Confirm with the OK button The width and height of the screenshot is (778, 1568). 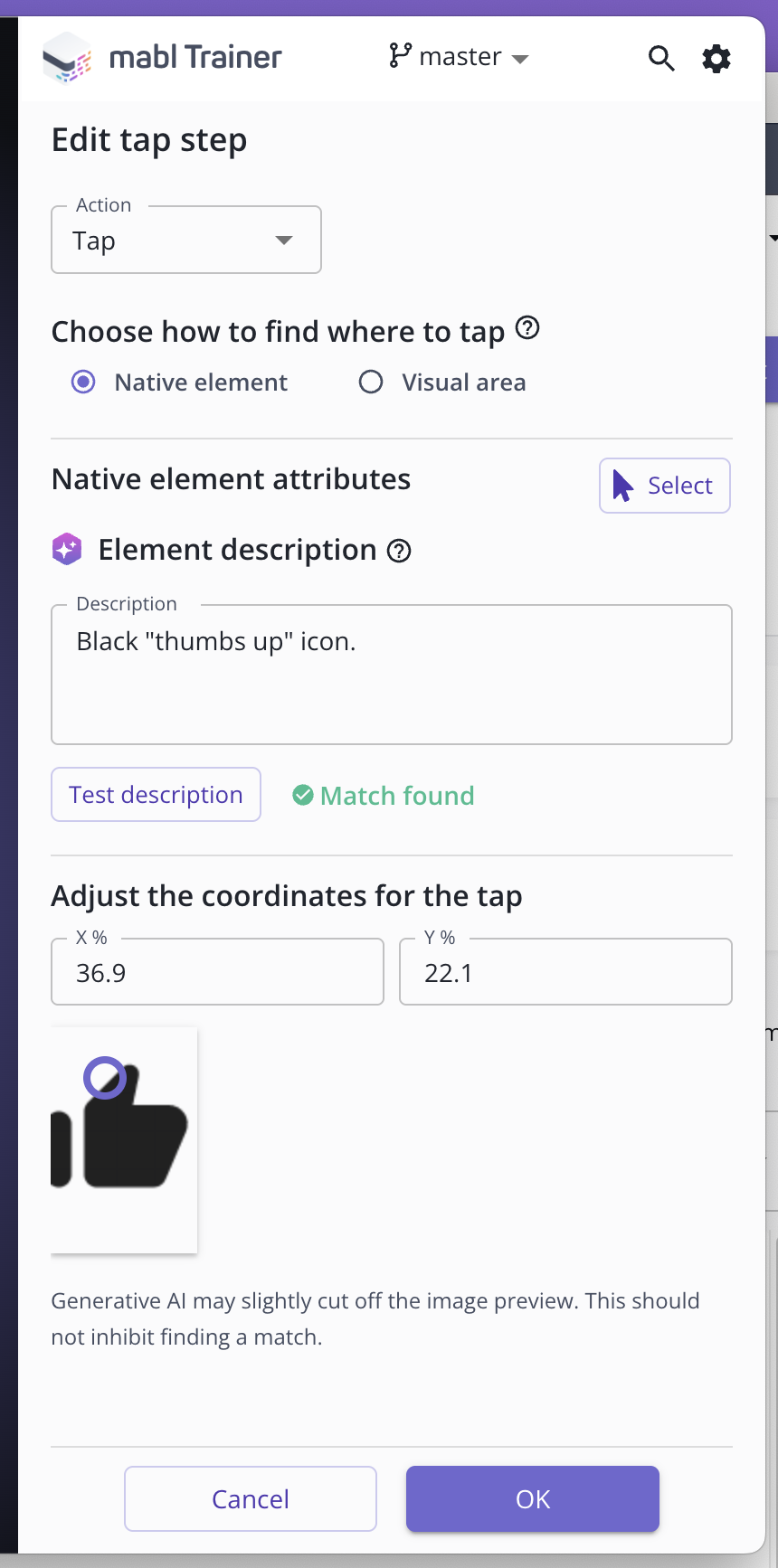pos(532,1498)
